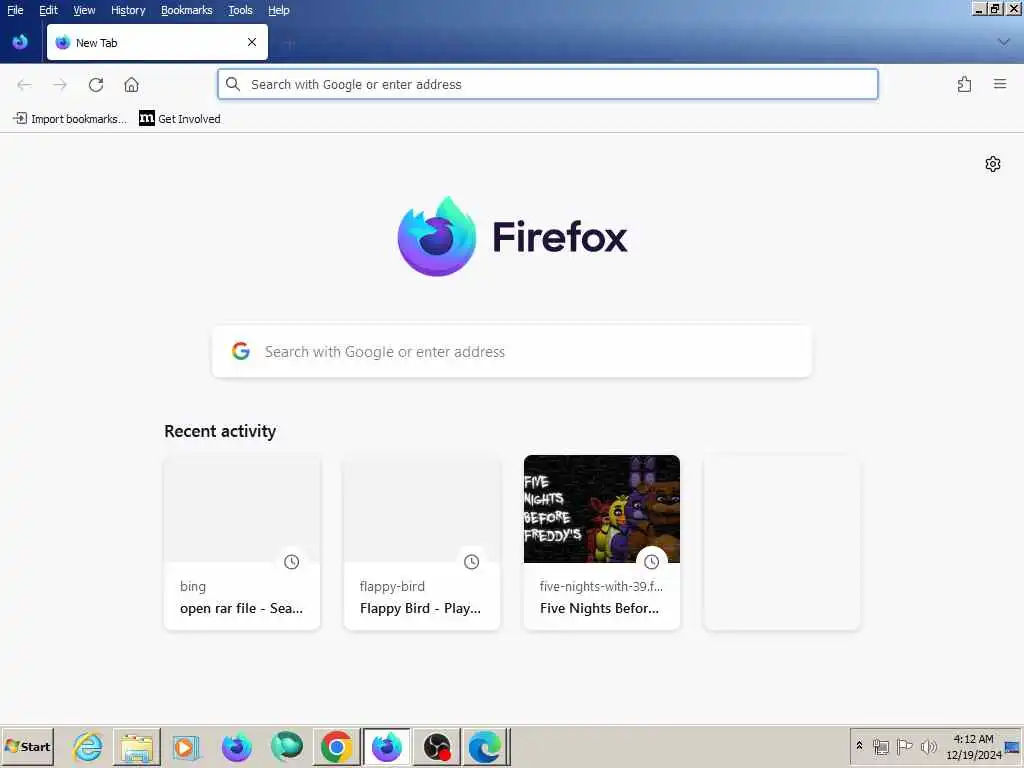Select the New Tab tab
This screenshot has width=1024, height=768.
(157, 42)
